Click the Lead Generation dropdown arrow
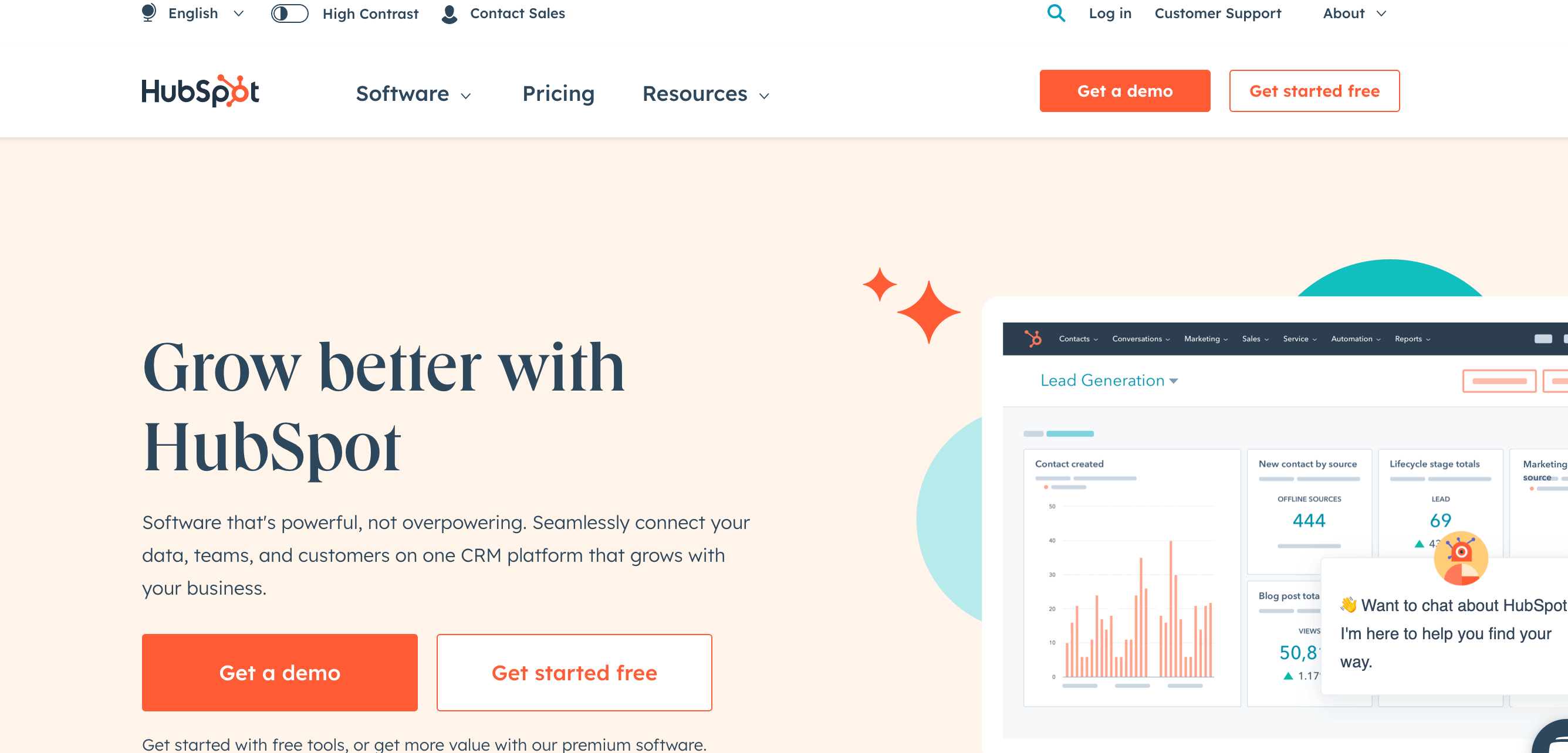 coord(1176,381)
